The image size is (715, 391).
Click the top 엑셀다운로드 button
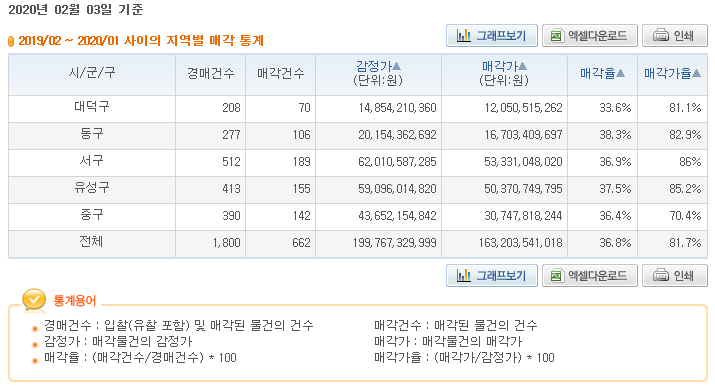click(590, 36)
